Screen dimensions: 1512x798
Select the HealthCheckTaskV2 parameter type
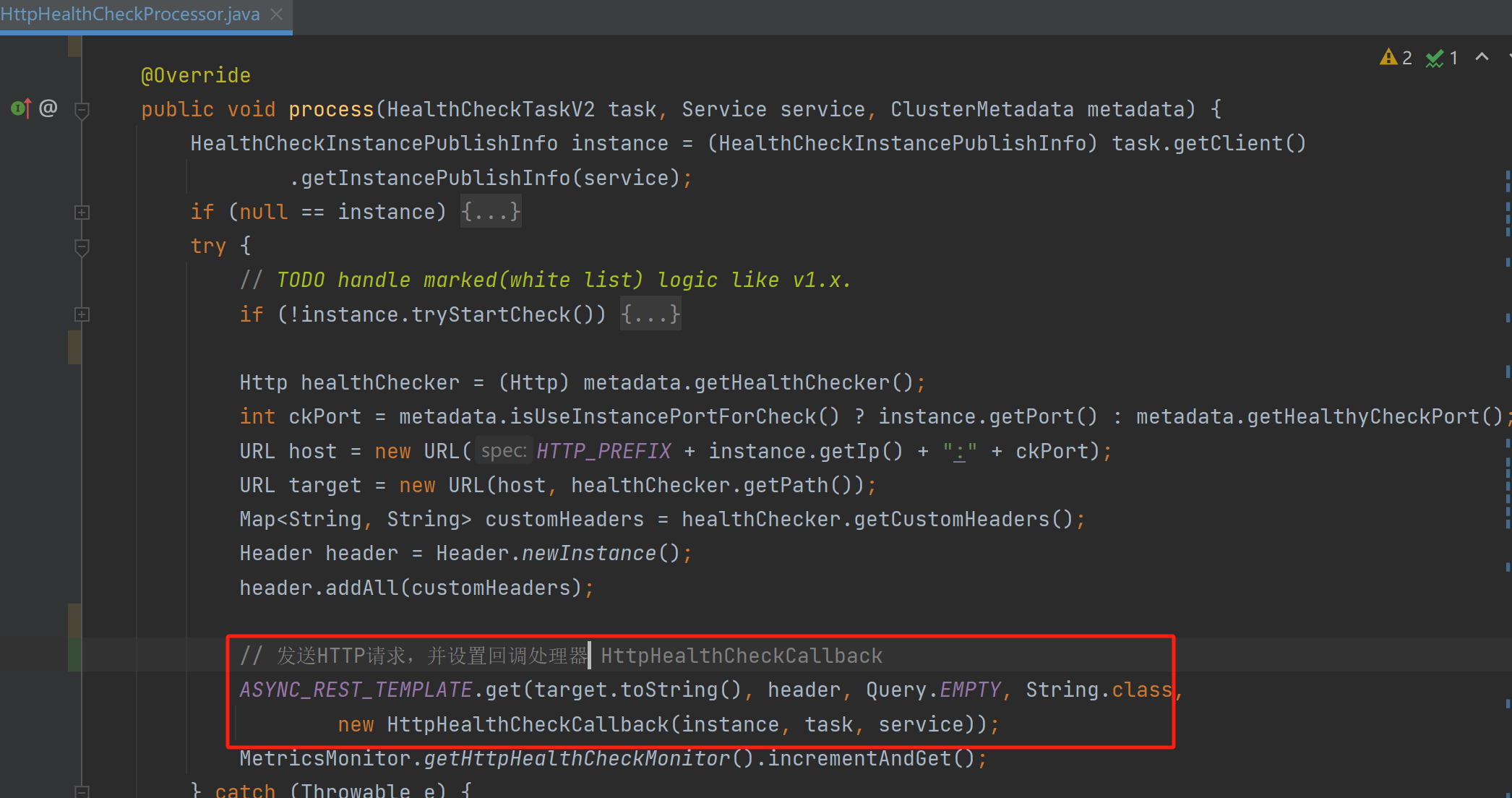(491, 109)
